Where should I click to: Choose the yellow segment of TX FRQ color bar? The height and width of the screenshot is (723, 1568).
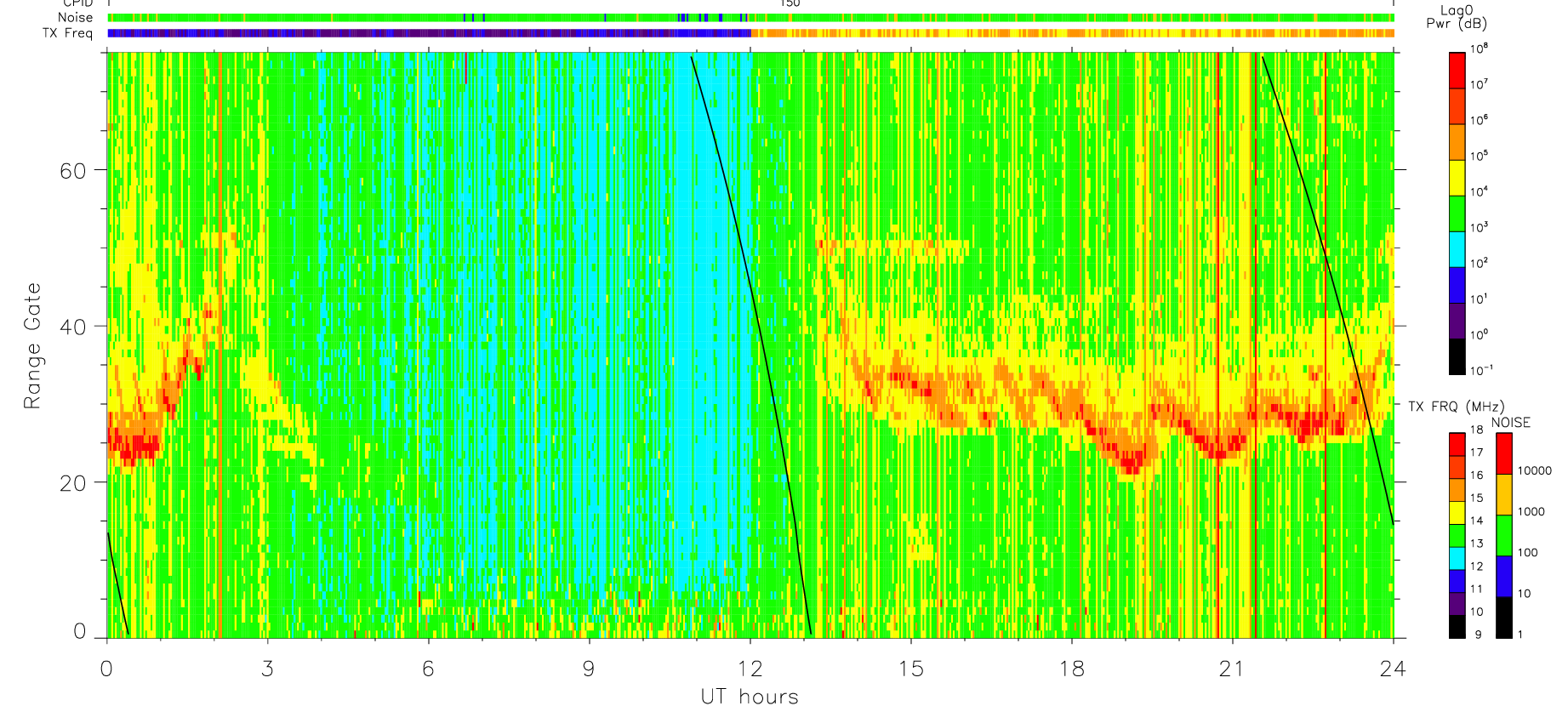[1457, 513]
